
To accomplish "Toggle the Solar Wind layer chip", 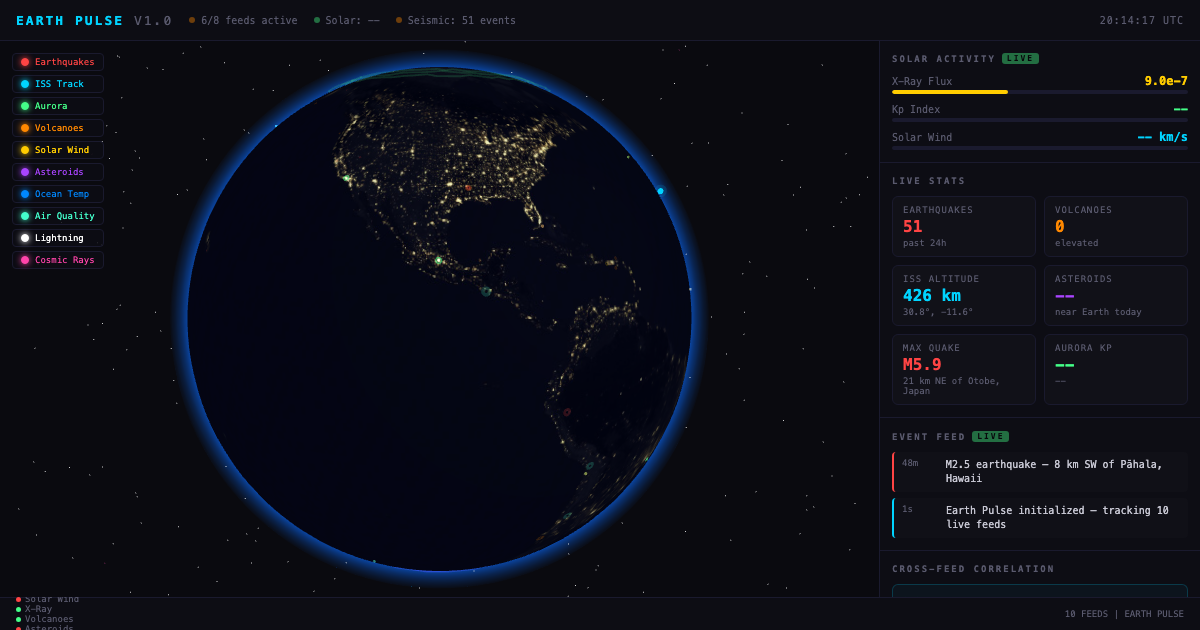I will (x=58, y=150).
